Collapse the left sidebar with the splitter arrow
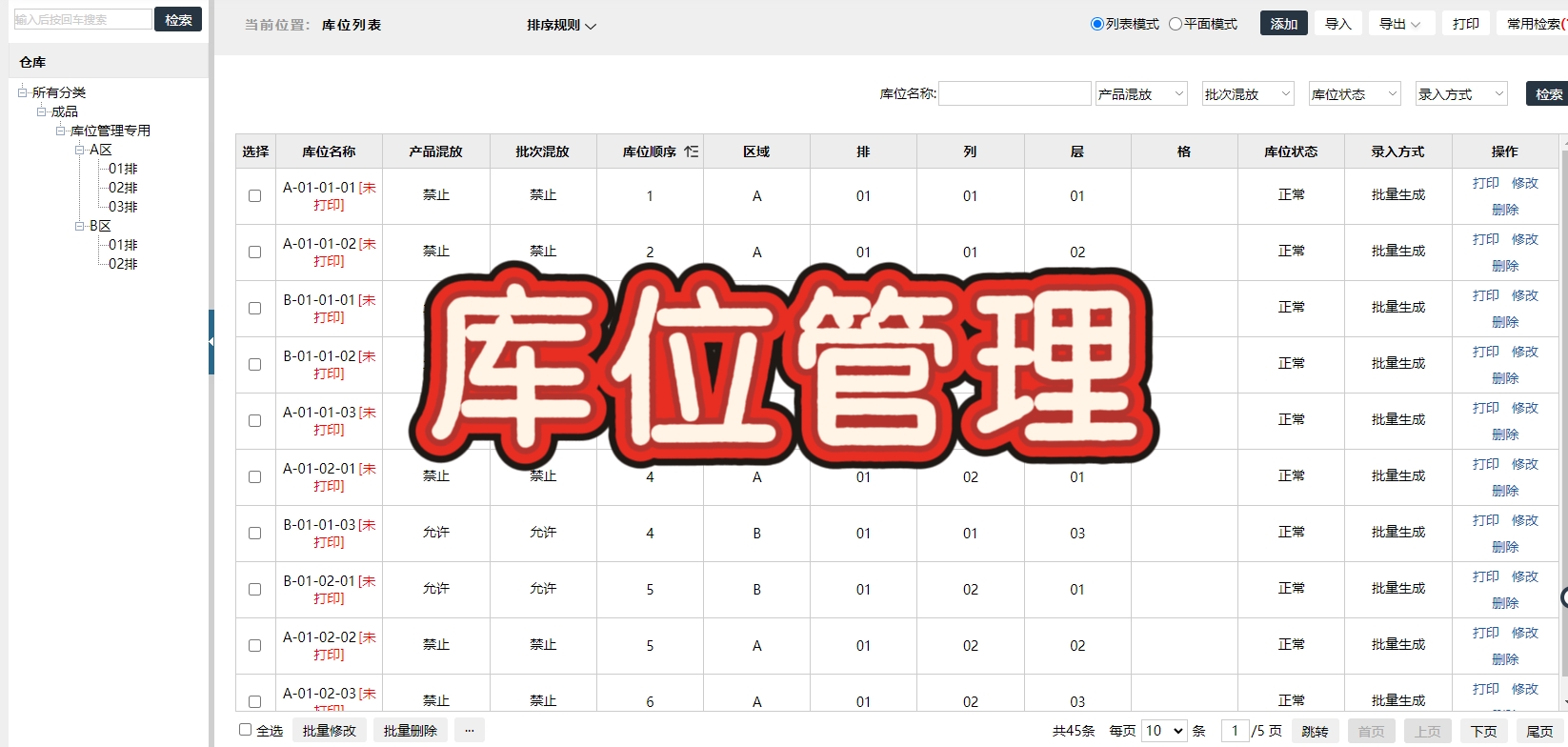This screenshot has width=1568, height=747. coord(211,341)
